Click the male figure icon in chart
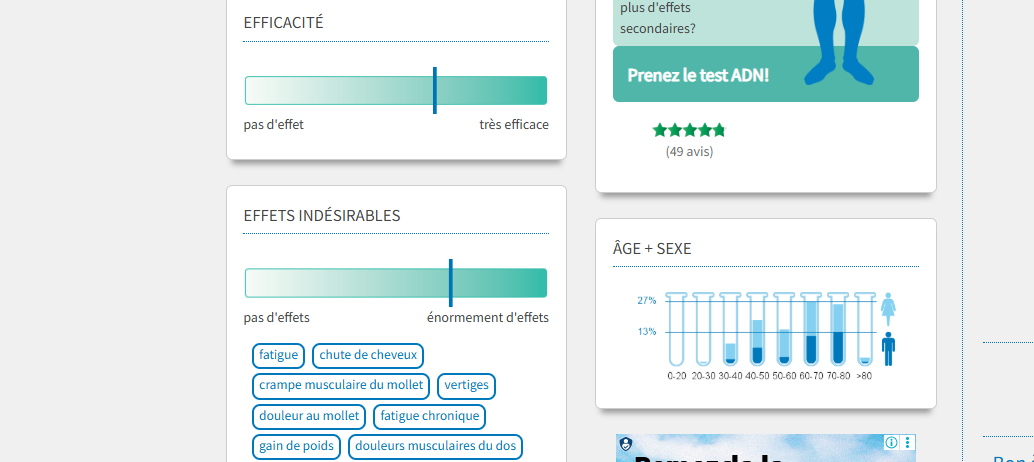This screenshot has width=1034, height=462. pyautogui.click(x=888, y=349)
